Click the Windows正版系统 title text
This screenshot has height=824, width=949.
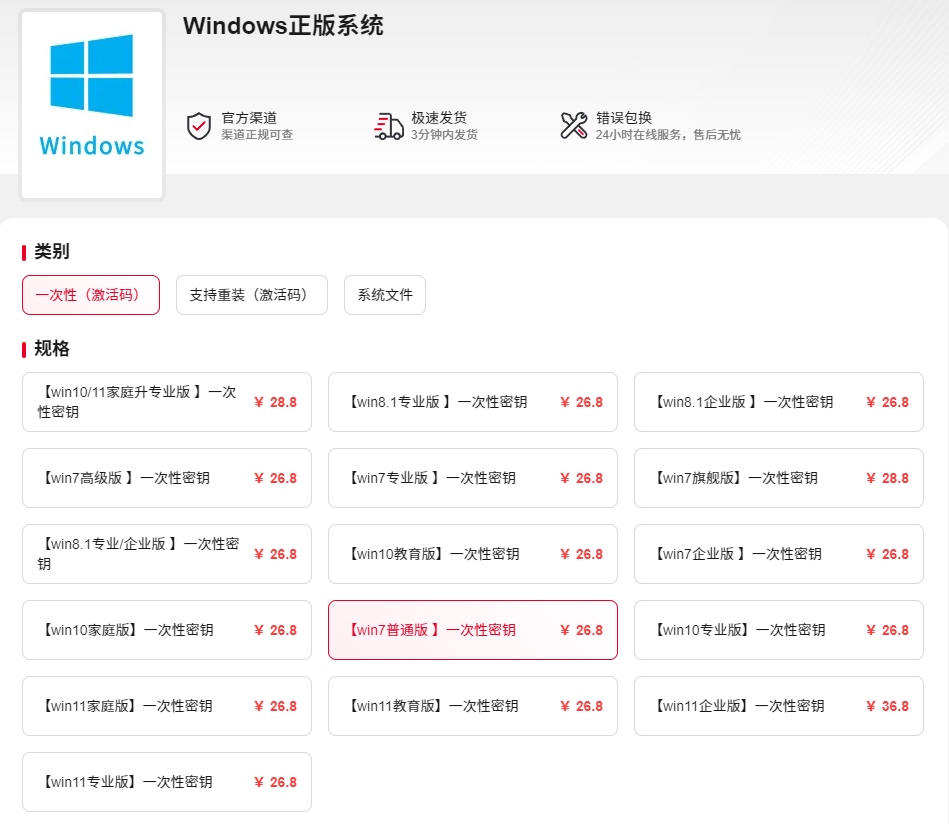click(283, 26)
